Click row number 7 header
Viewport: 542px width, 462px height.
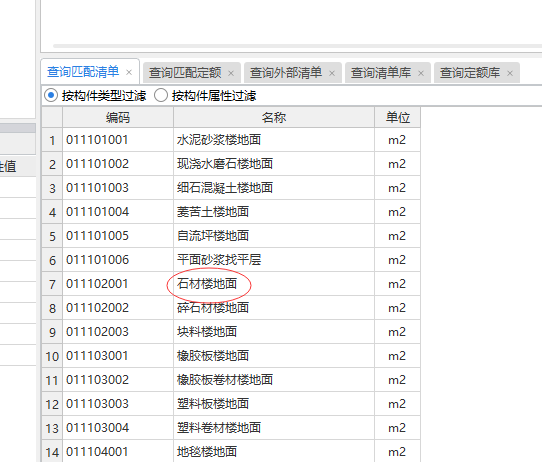(52, 284)
